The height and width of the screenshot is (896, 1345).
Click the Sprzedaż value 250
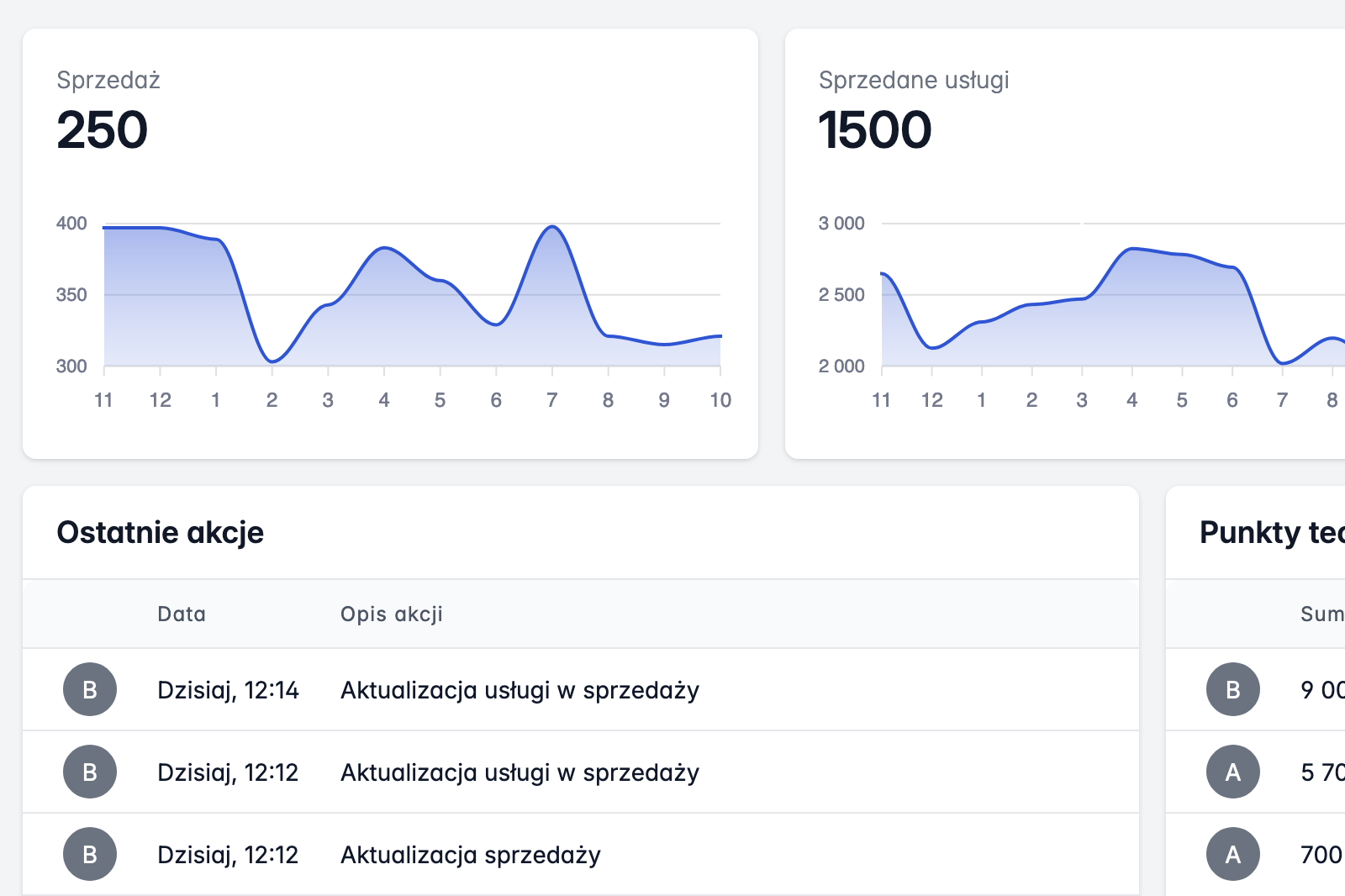pyautogui.click(x=102, y=130)
